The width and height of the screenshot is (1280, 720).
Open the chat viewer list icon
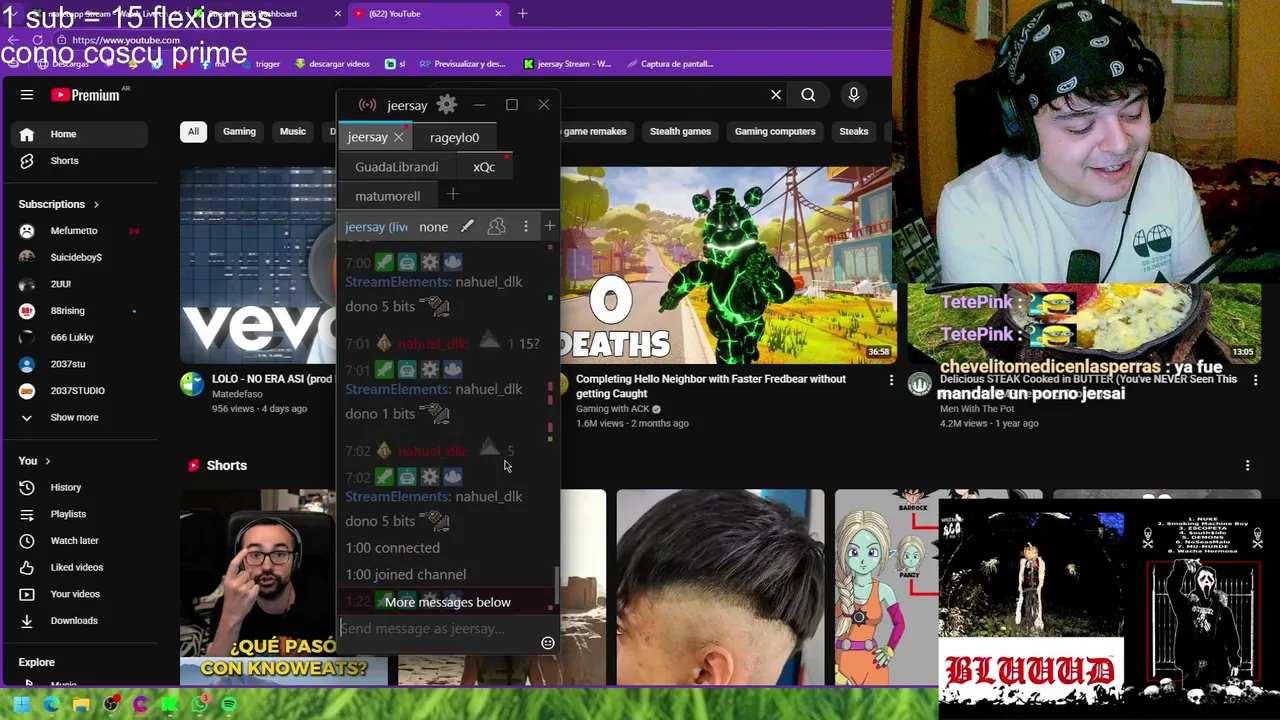[x=496, y=227]
